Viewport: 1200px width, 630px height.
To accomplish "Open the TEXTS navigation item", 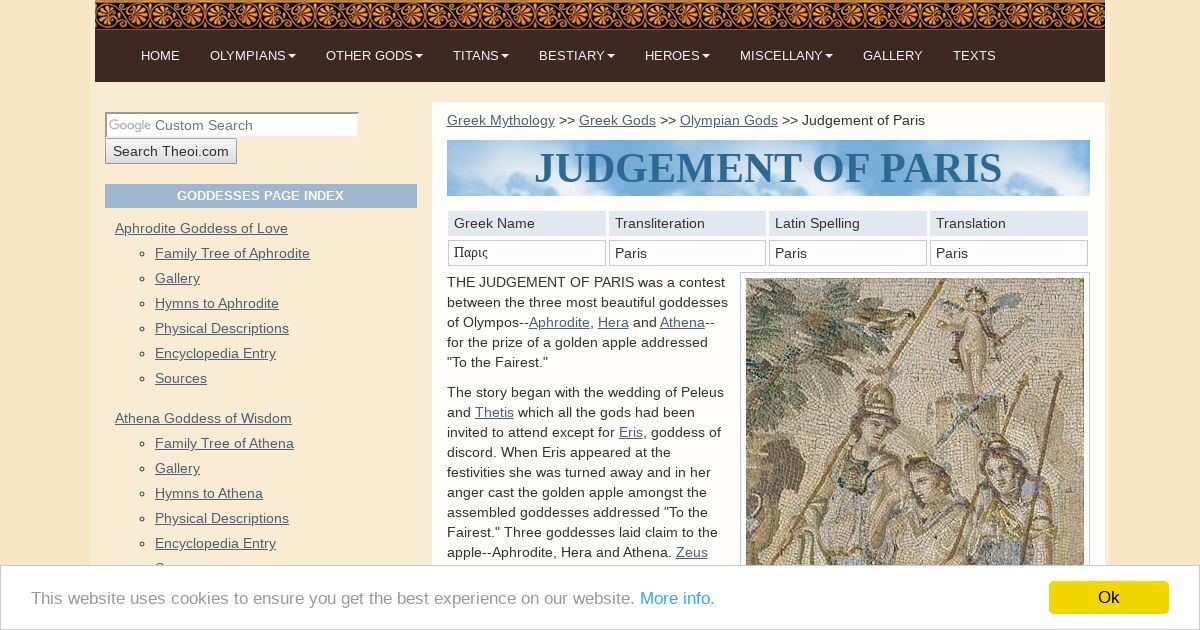I will click(x=974, y=56).
